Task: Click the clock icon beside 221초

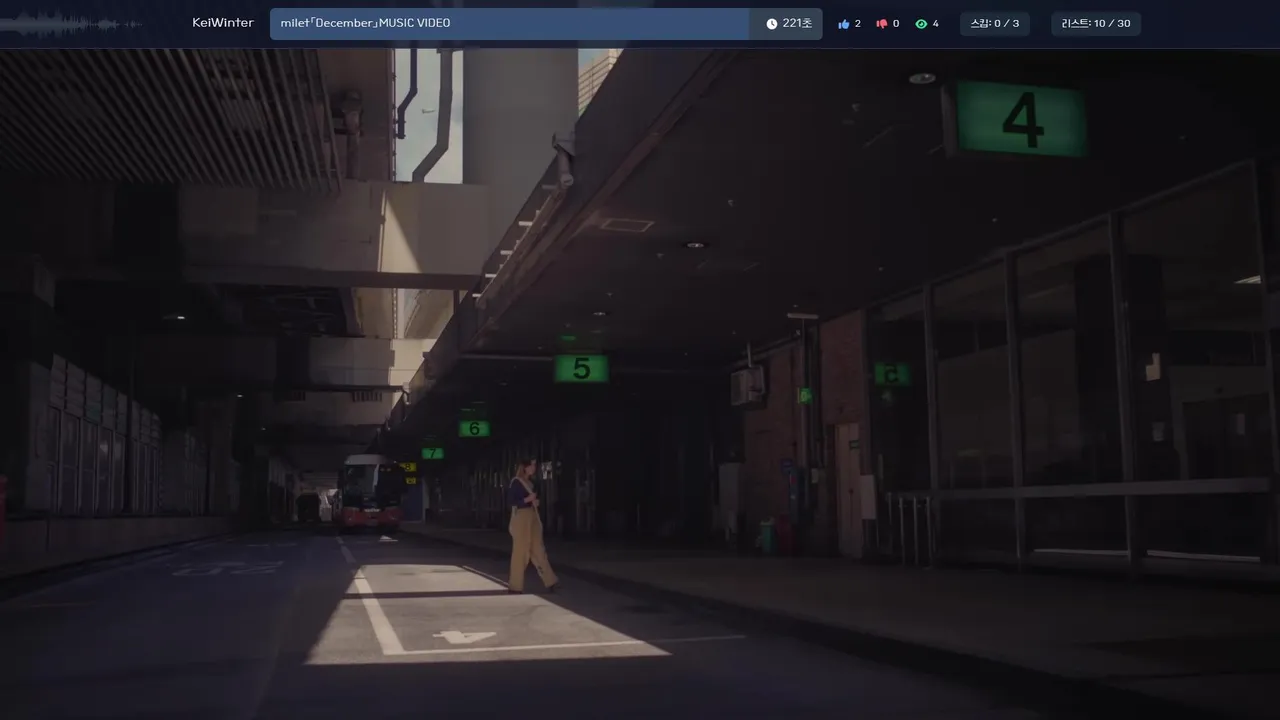Action: (772, 24)
